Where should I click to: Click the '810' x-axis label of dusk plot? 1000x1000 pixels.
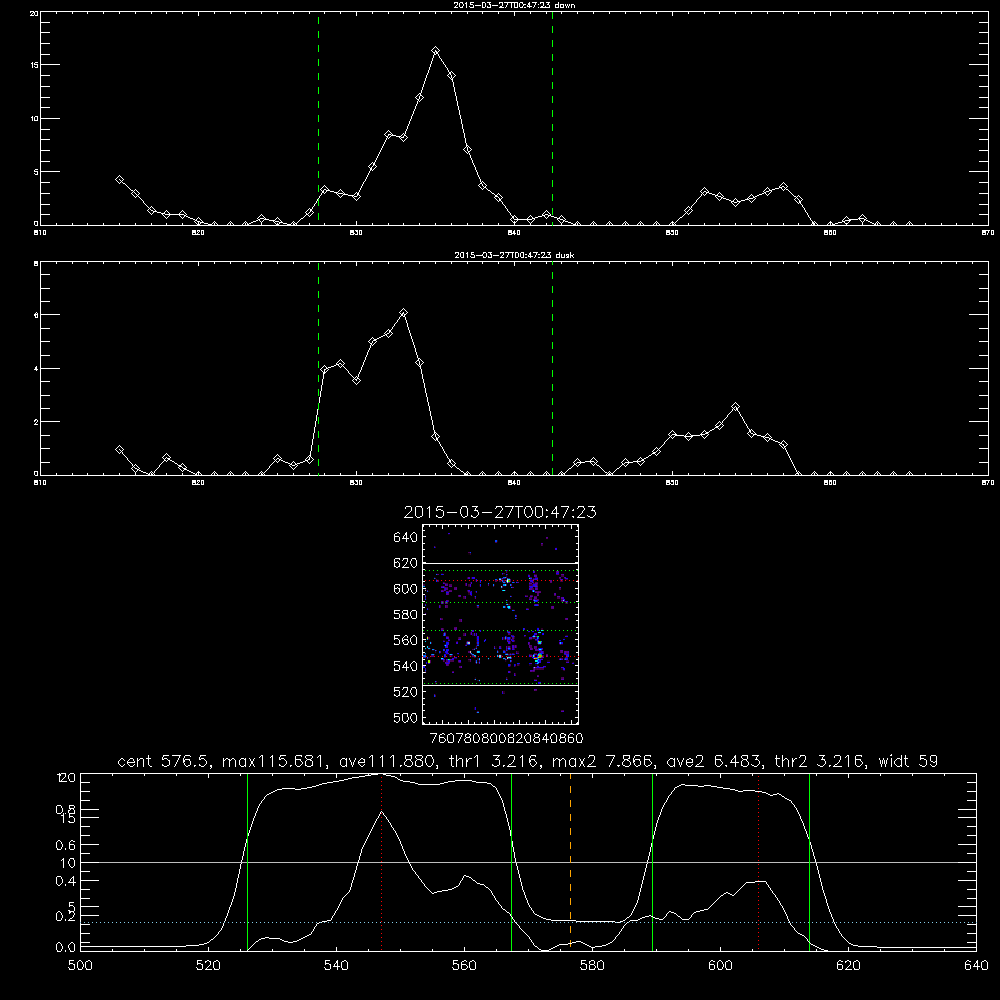pyautogui.click(x=40, y=483)
